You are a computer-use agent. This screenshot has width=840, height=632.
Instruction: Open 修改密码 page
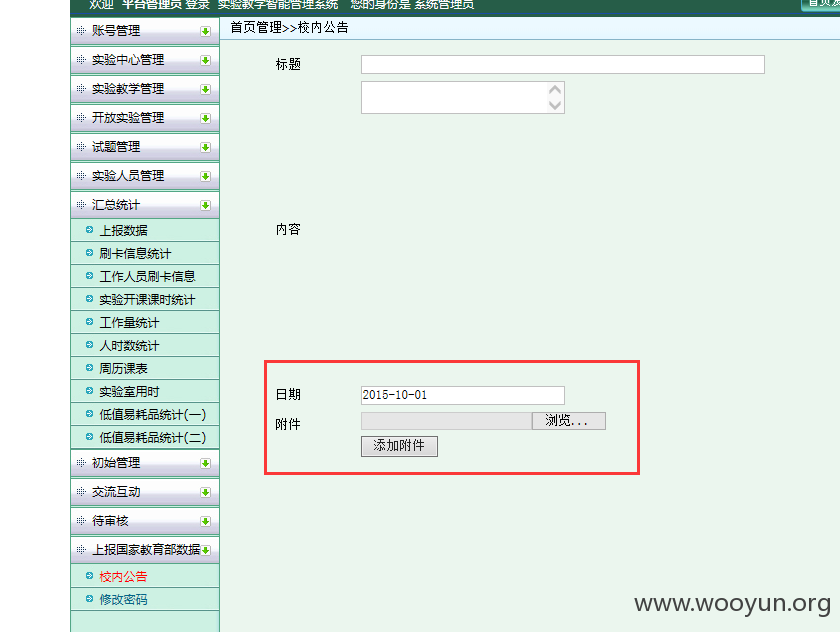123,599
